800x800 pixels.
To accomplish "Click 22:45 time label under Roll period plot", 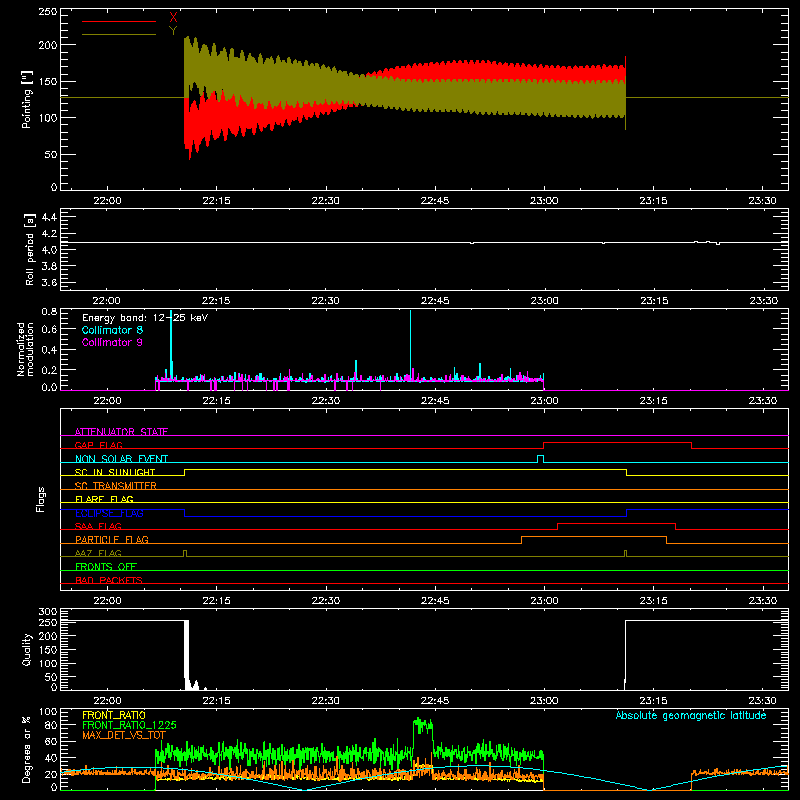I will click(435, 301).
